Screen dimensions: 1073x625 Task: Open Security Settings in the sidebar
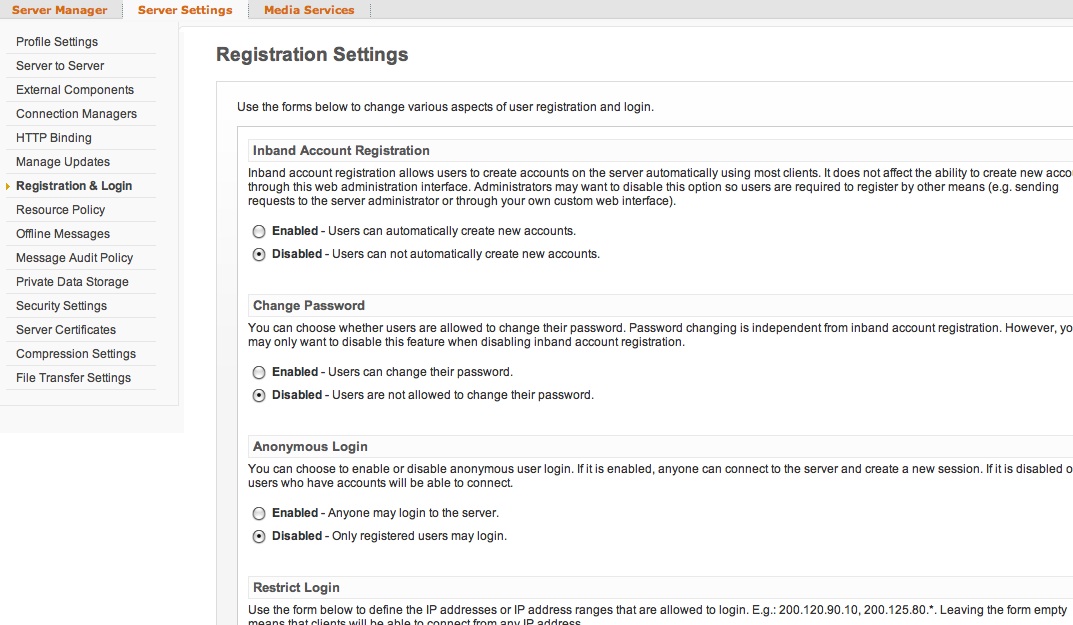pyautogui.click(x=61, y=306)
